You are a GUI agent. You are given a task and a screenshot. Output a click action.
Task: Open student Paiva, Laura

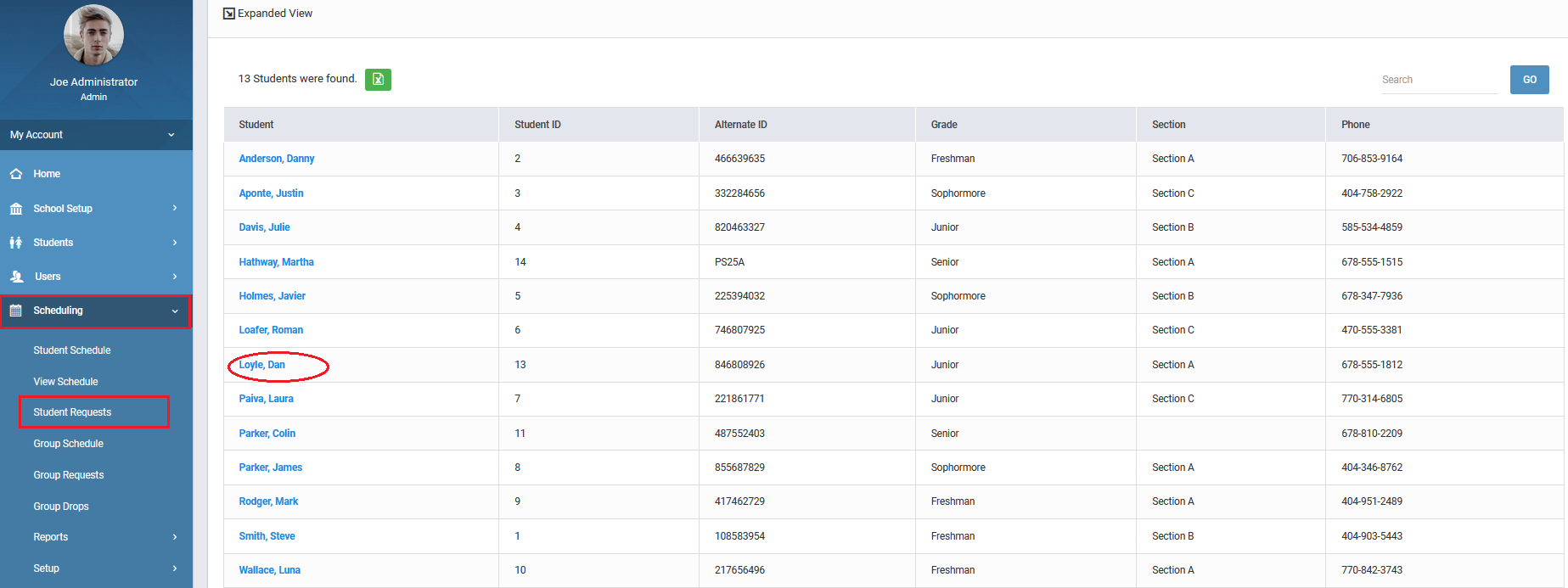point(266,399)
